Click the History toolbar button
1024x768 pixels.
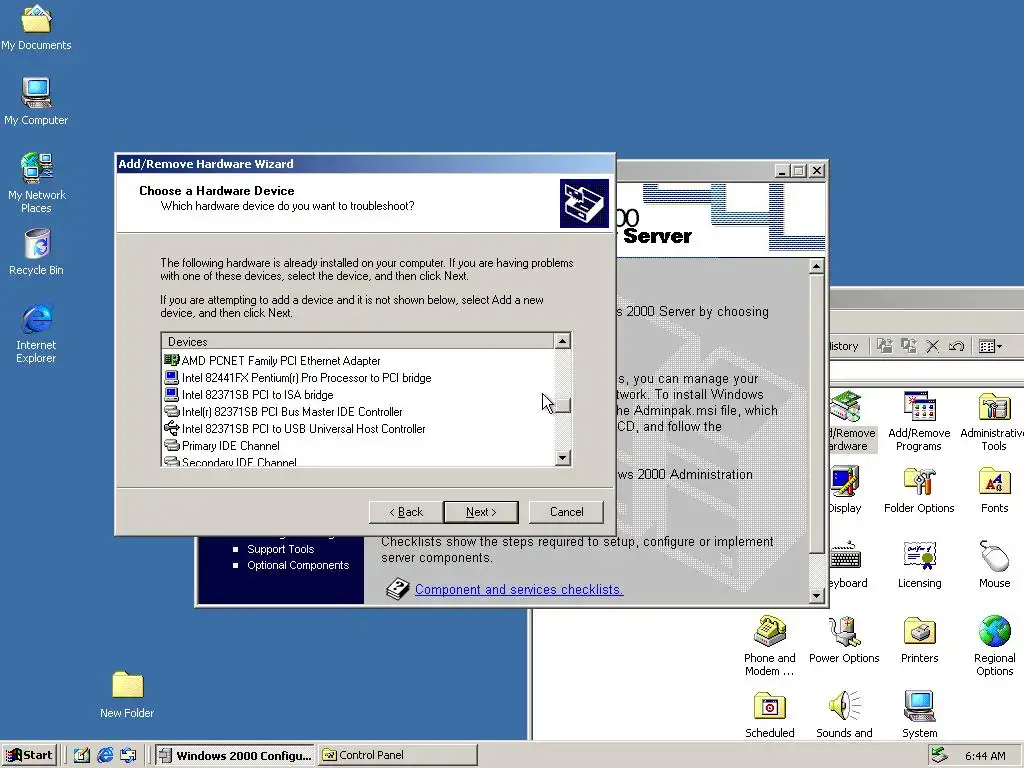tap(846, 346)
